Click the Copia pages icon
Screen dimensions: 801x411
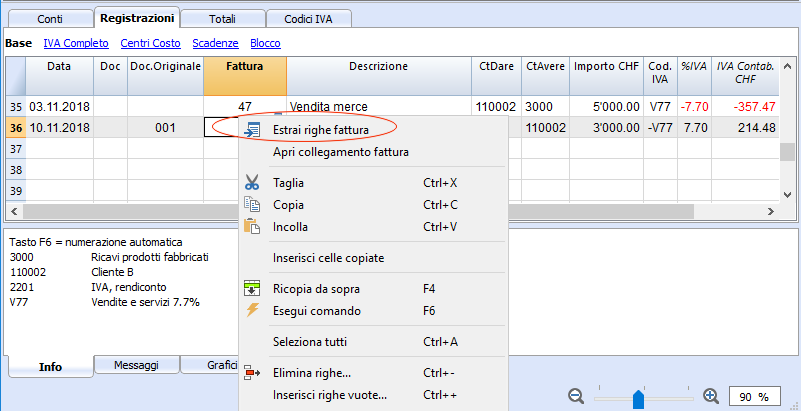pos(252,205)
